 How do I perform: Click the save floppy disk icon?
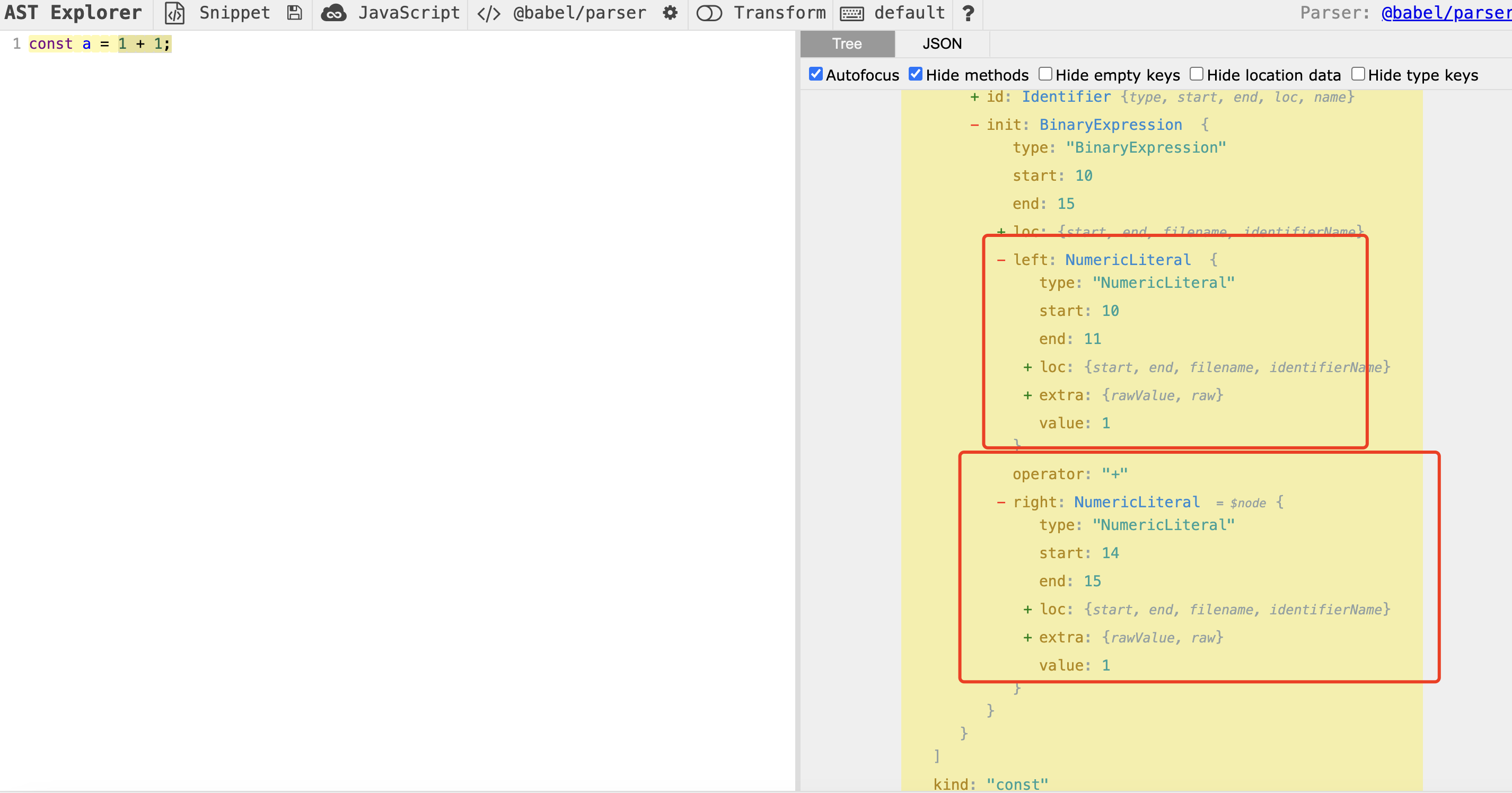pos(294,13)
